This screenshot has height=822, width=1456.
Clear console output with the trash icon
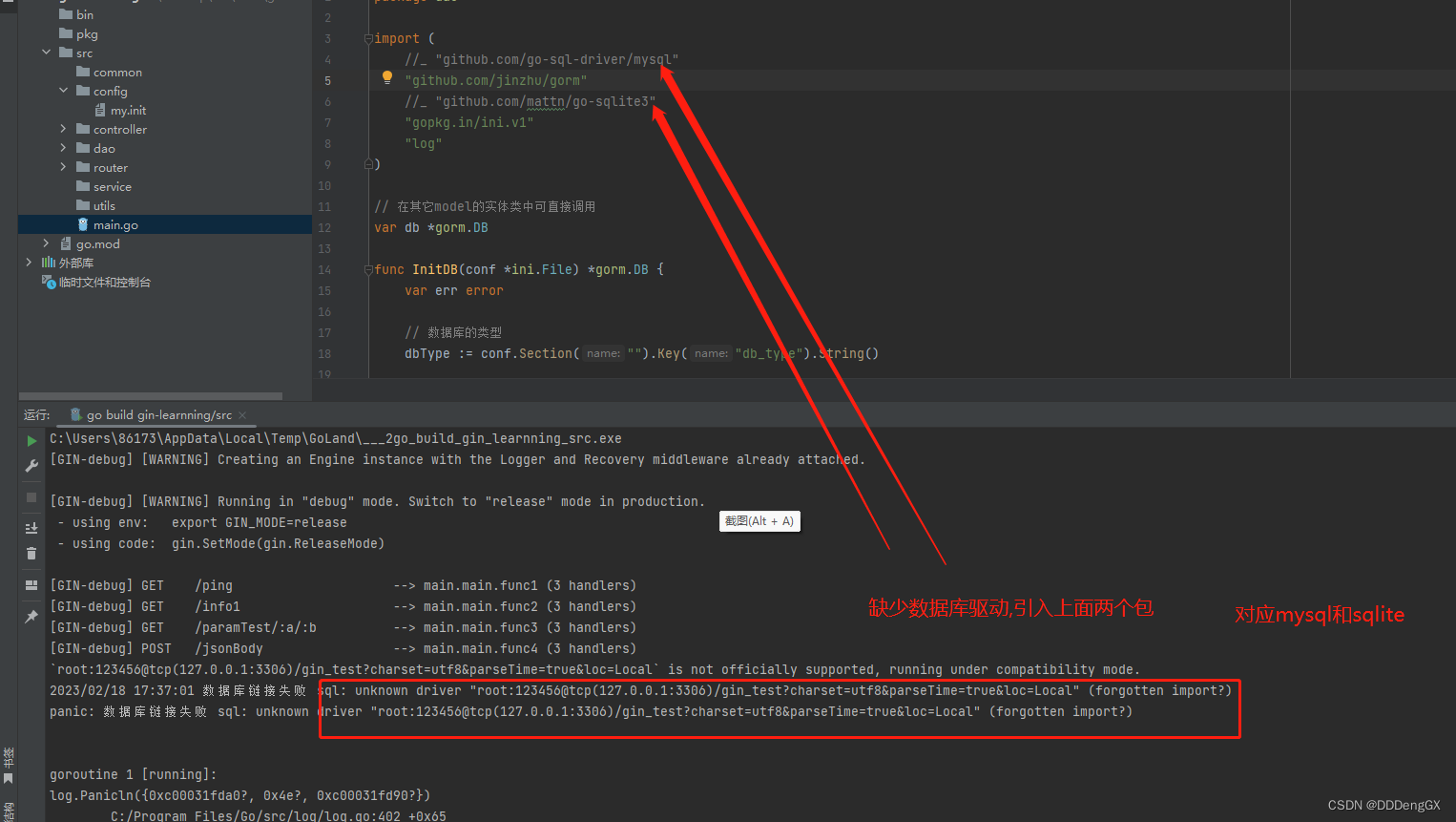[31, 554]
